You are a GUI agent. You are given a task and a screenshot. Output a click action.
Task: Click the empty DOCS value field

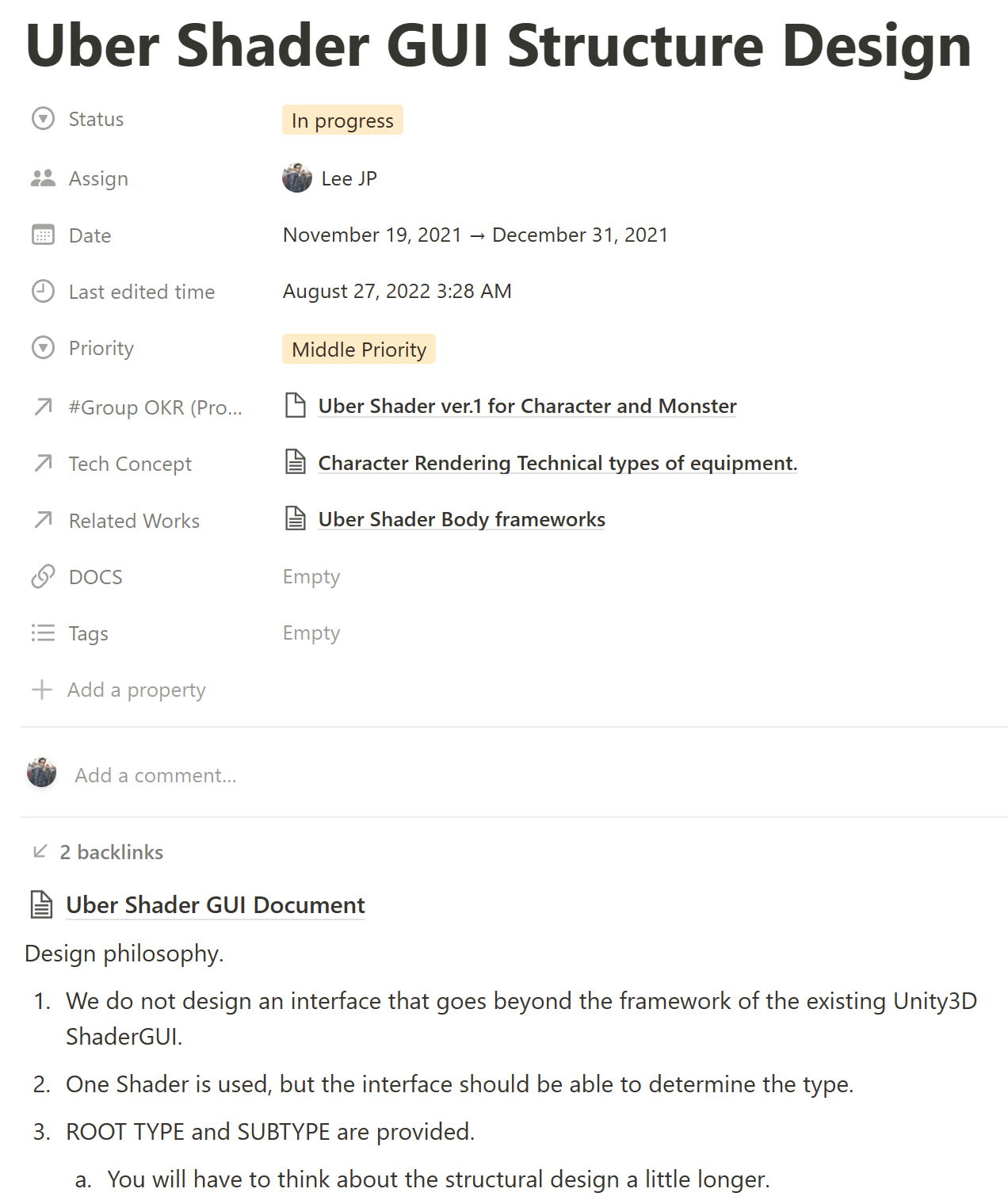pyautogui.click(x=311, y=577)
